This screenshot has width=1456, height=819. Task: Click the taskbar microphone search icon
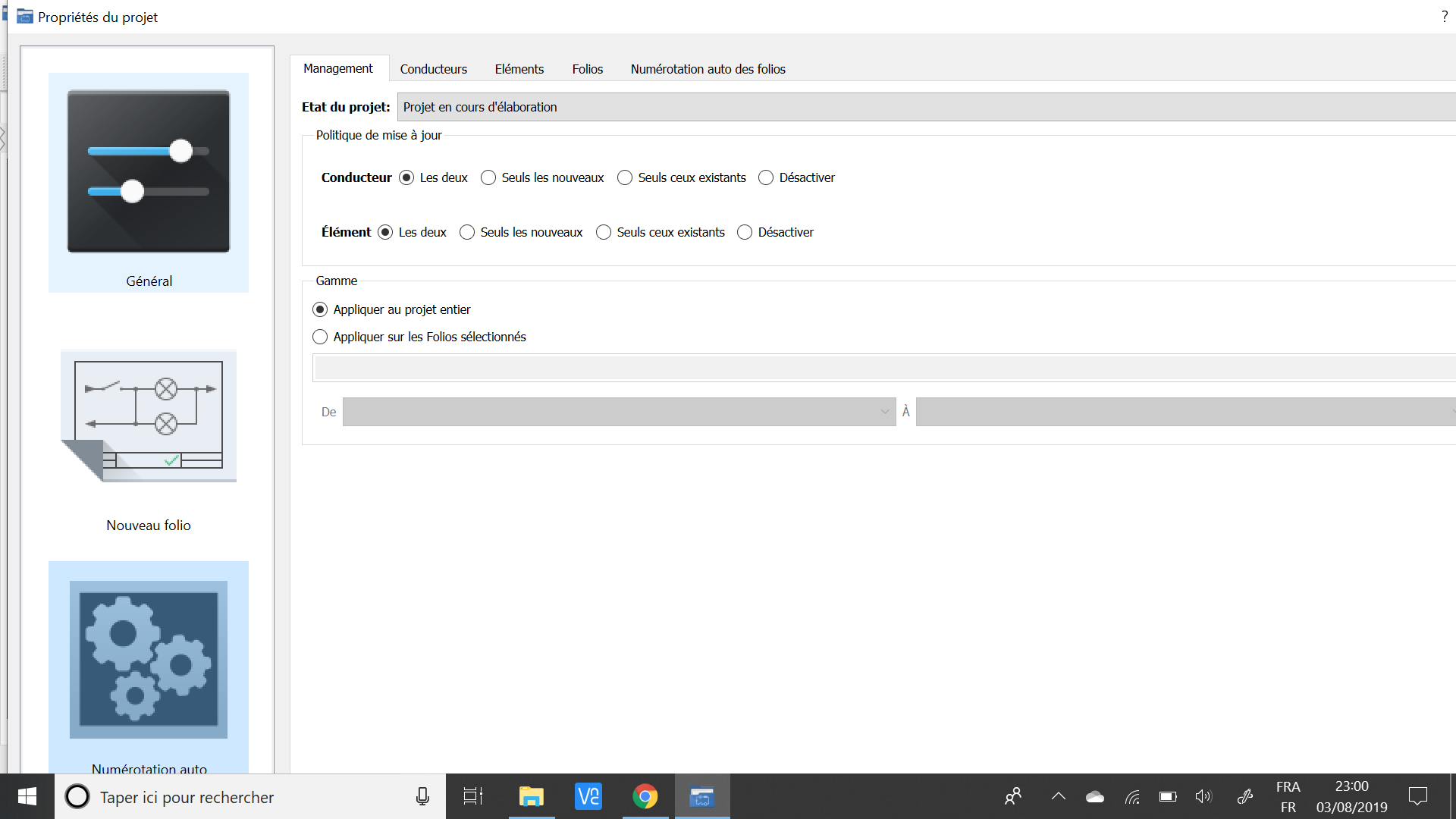coord(422,796)
